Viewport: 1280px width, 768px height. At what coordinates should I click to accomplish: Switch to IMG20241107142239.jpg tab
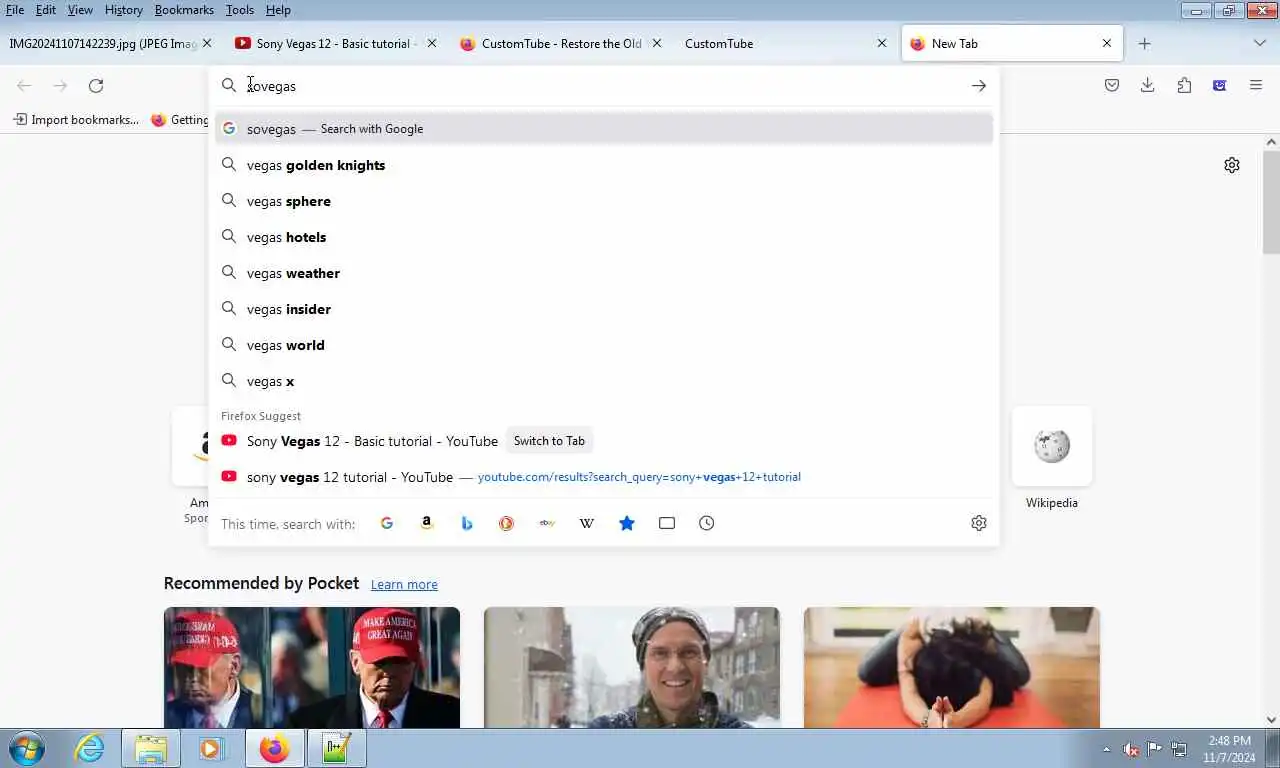click(x=104, y=44)
